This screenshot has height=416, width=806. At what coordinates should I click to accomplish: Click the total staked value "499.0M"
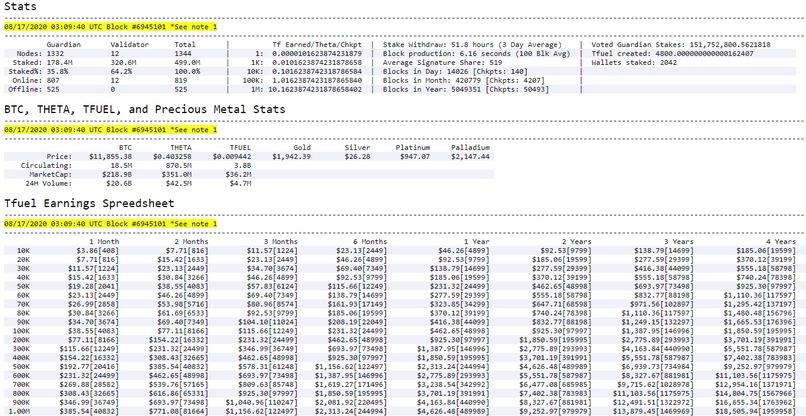coord(187,62)
